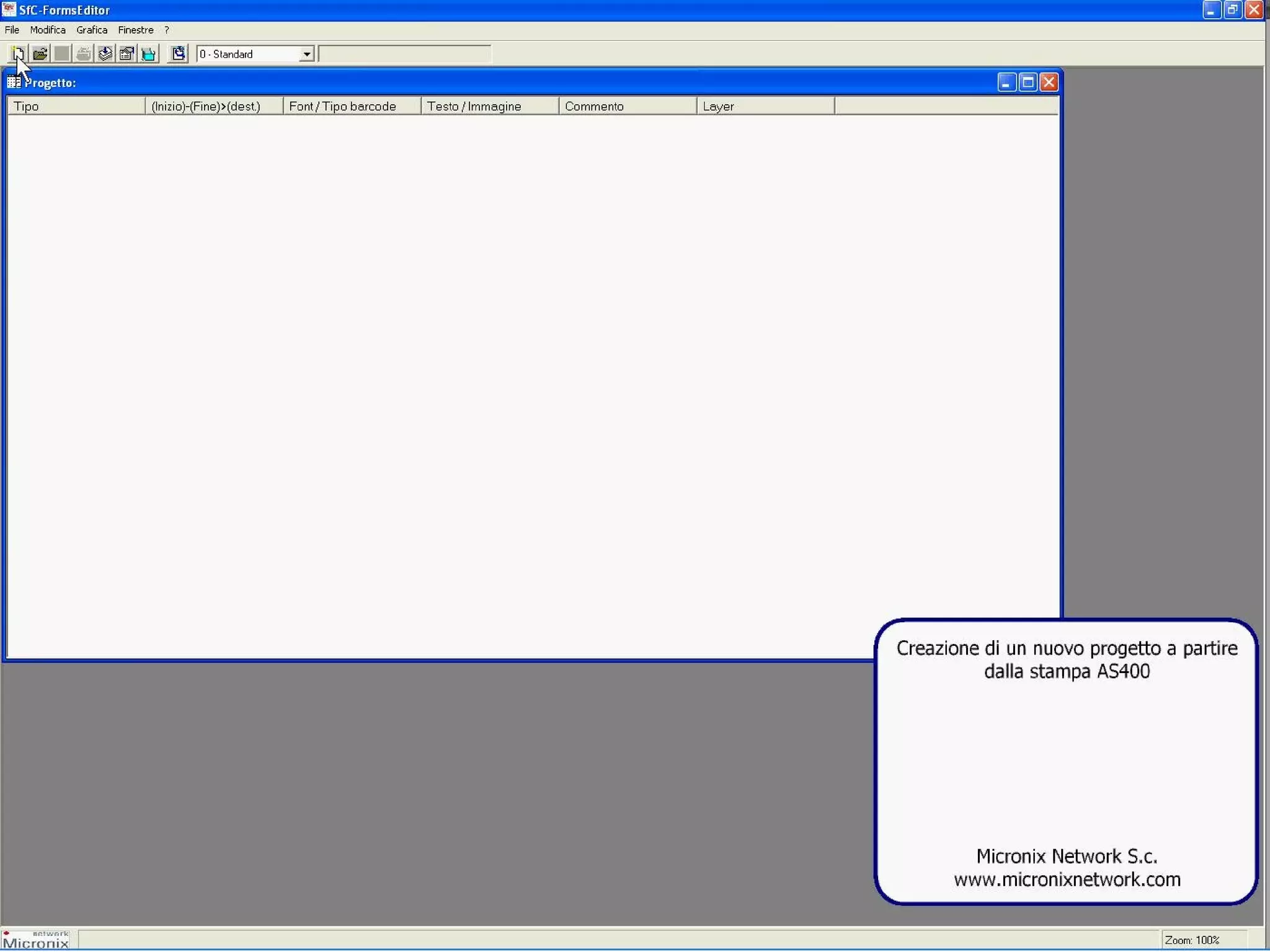Open the '?' help menu
Image resolution: width=1270 pixels, height=952 pixels.
pyautogui.click(x=166, y=30)
